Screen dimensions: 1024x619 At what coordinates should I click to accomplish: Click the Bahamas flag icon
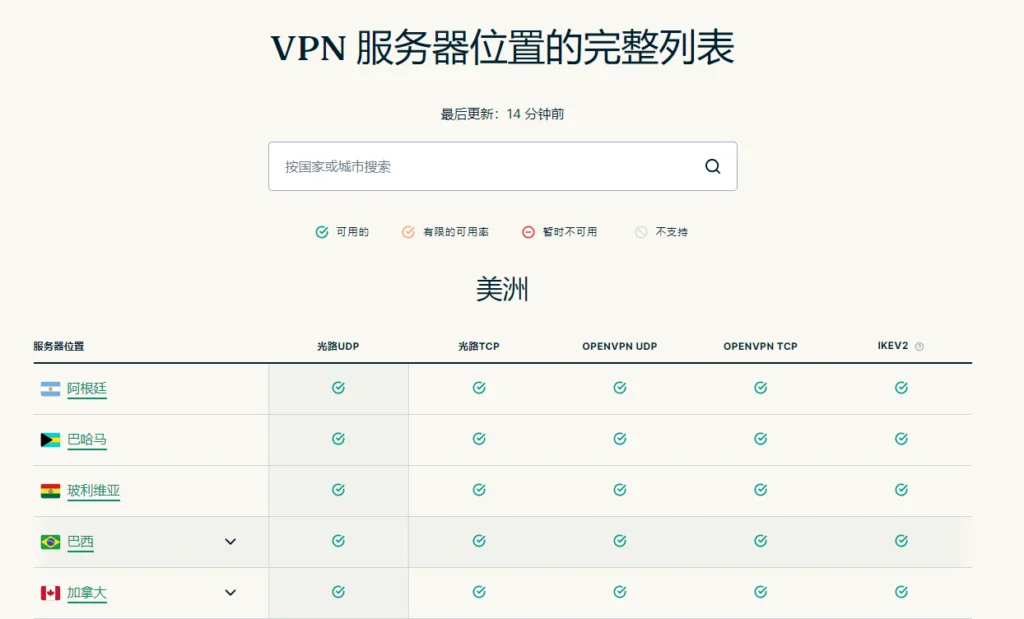50,440
